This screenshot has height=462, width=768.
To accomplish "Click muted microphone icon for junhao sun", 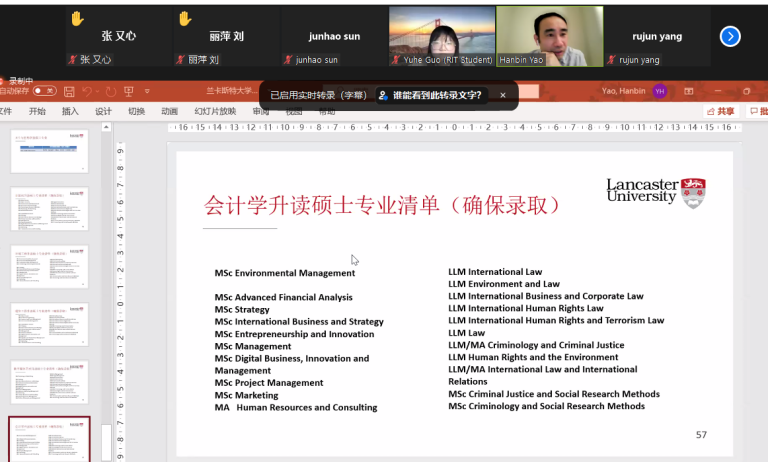I will click(x=289, y=60).
